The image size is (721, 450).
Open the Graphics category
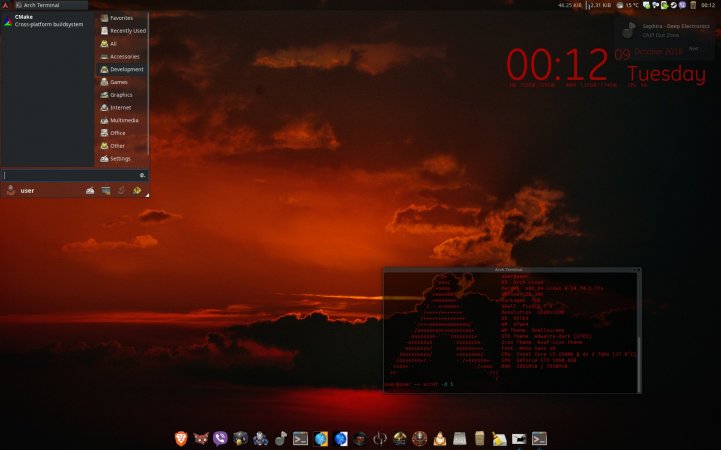click(122, 95)
